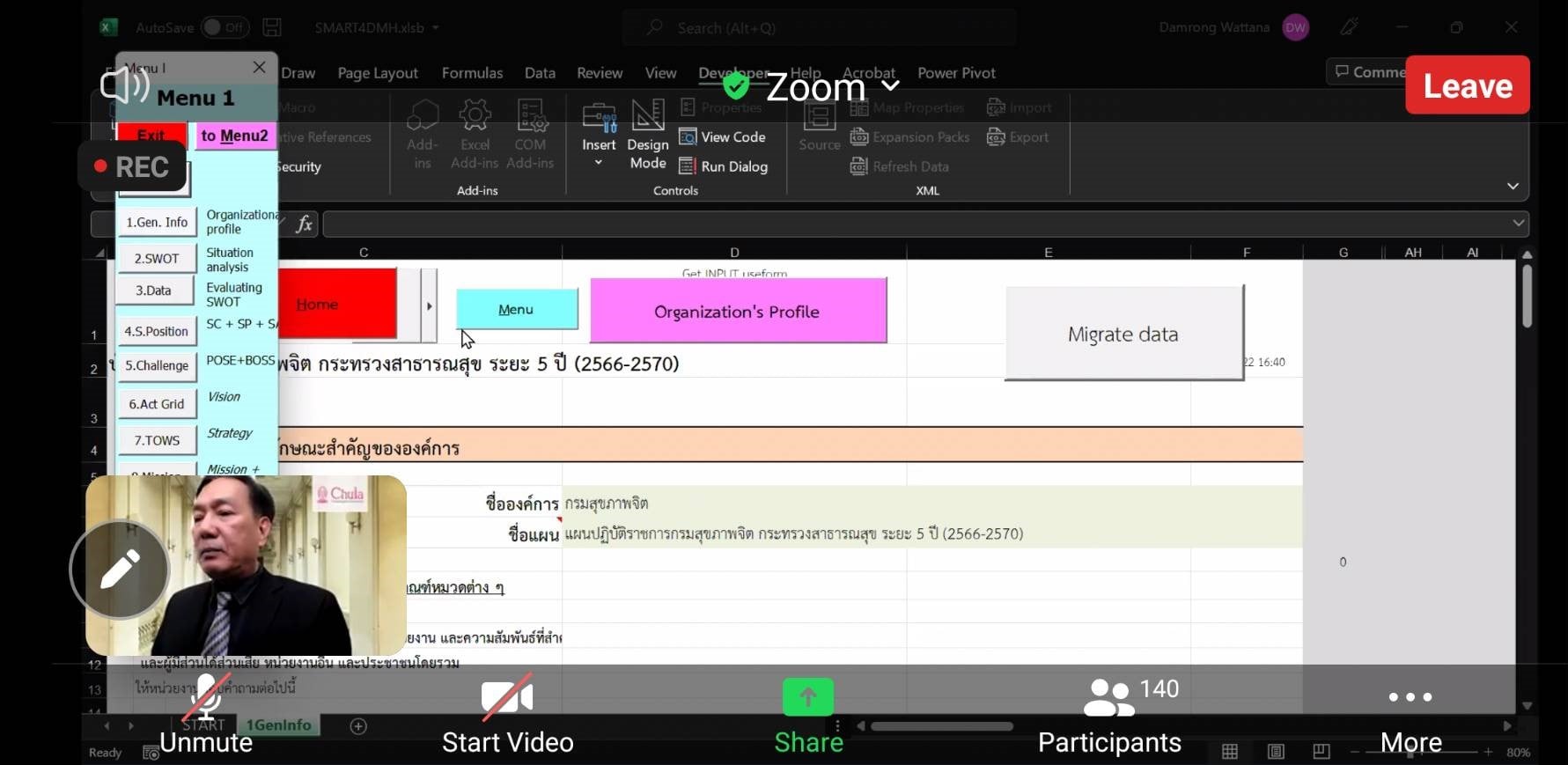Open the Power Pivot ribbon tab
Image resolution: width=1568 pixels, height=765 pixels.
[956, 73]
